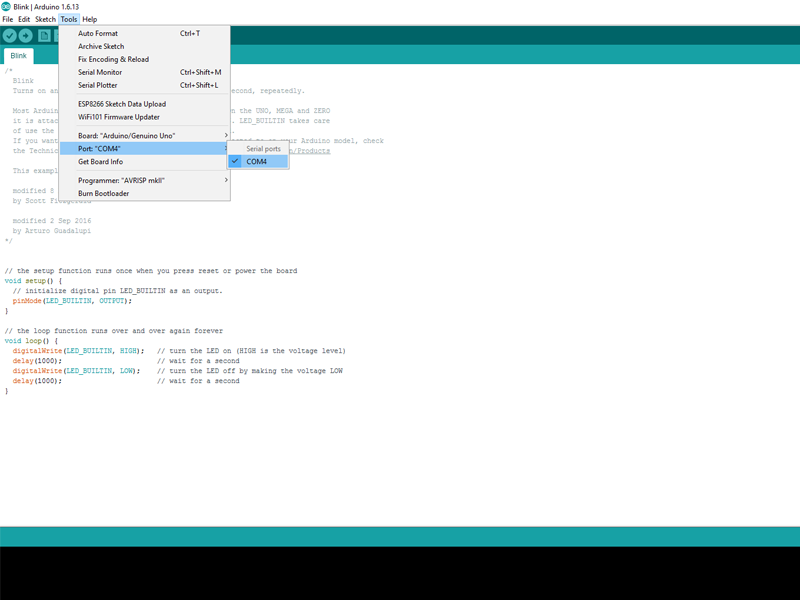
Task: Toggle the checked COM4 serial port
Action: coord(258,162)
